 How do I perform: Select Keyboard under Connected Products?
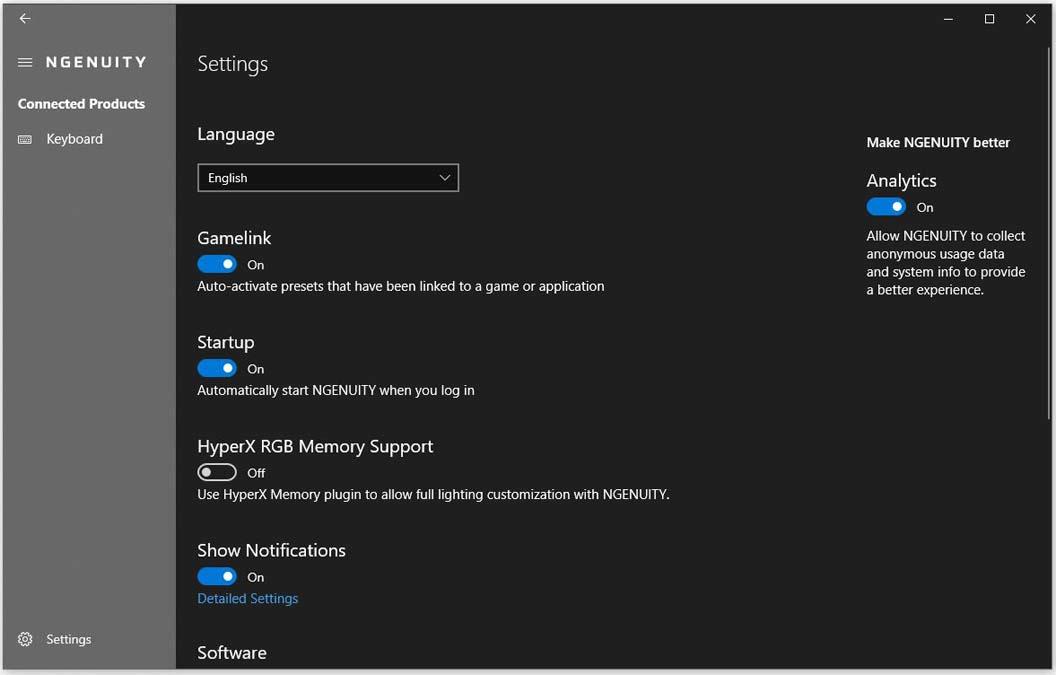coord(75,139)
